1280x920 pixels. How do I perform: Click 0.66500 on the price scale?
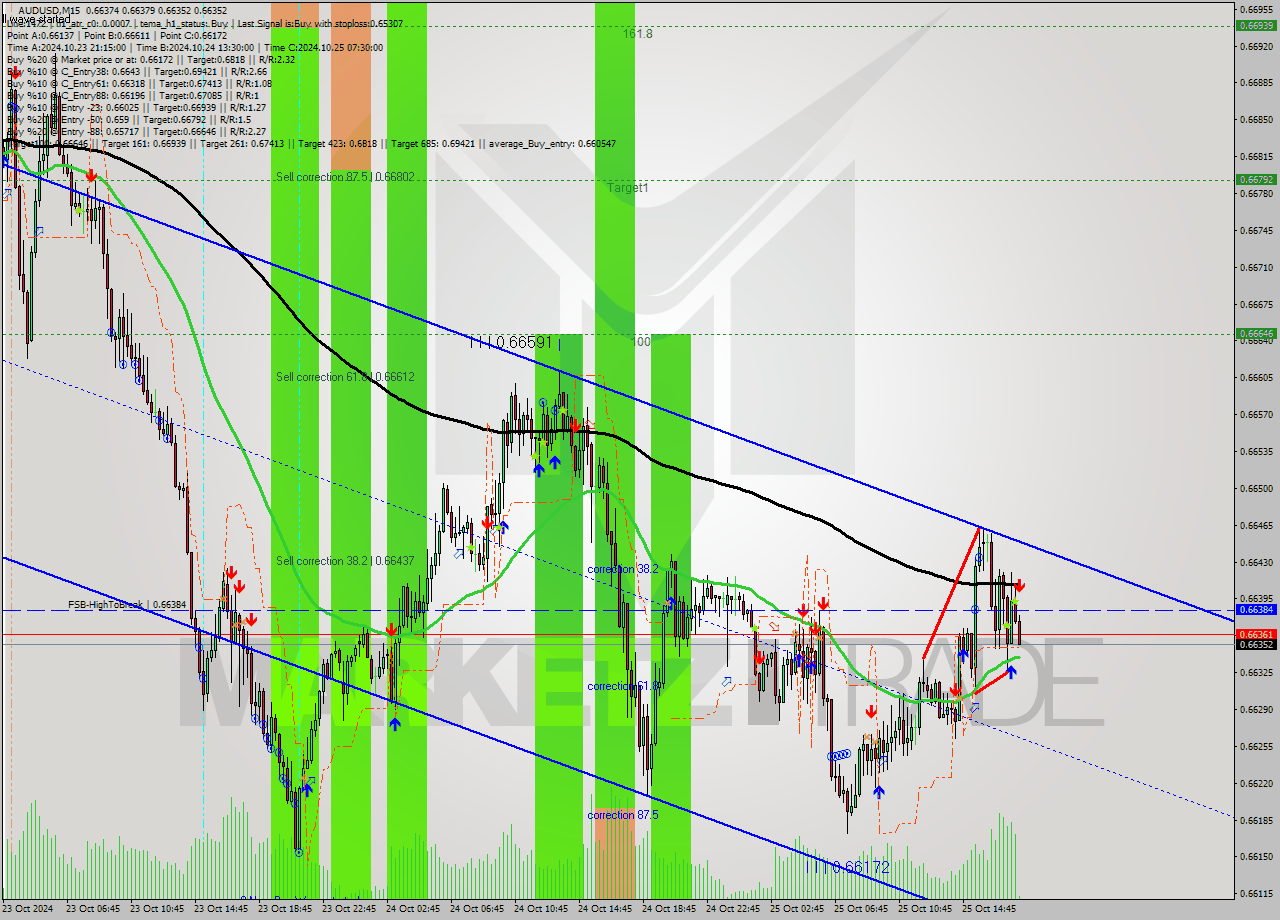click(x=1255, y=488)
